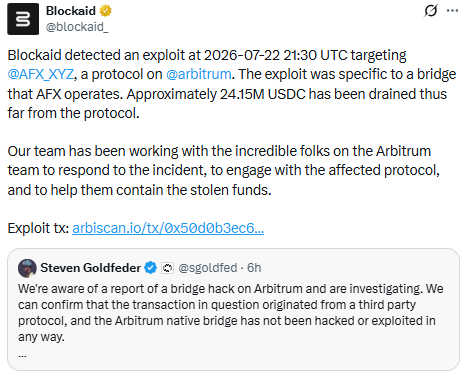Open Blockaid profile avatar logo
The height and width of the screenshot is (376, 465).
point(23,19)
